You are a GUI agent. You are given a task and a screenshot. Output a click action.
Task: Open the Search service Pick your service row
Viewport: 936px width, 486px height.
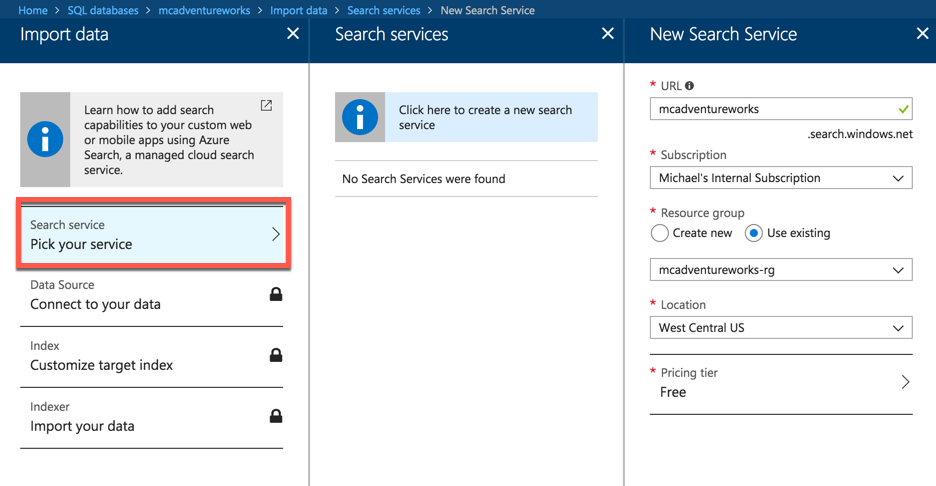(x=152, y=235)
